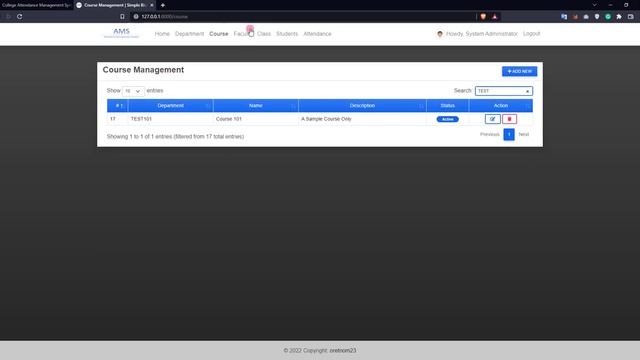Clear the search field with the X

(x=527, y=91)
